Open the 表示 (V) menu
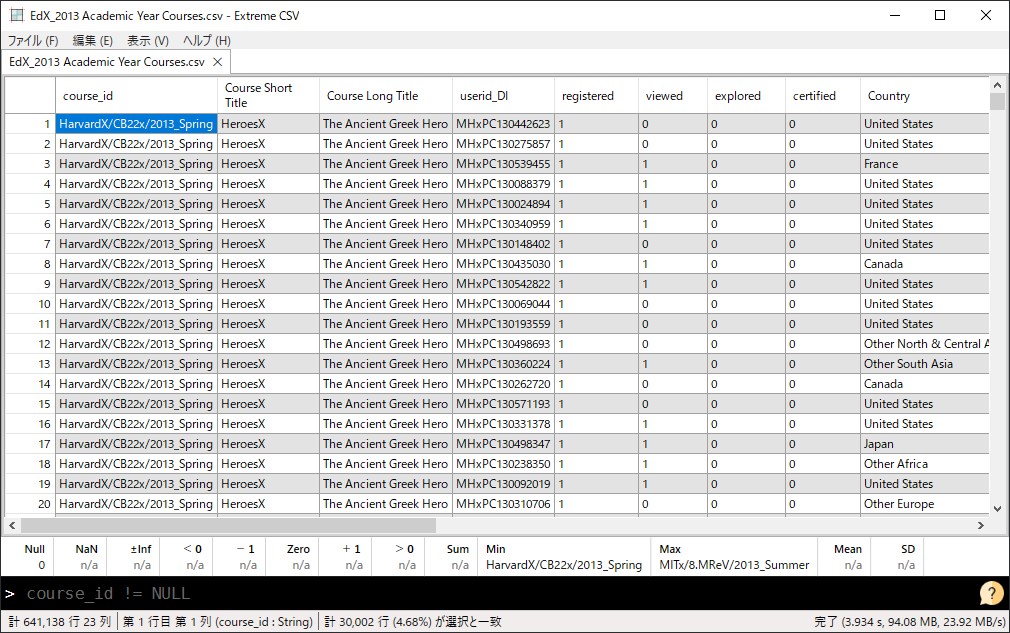 click(x=148, y=41)
